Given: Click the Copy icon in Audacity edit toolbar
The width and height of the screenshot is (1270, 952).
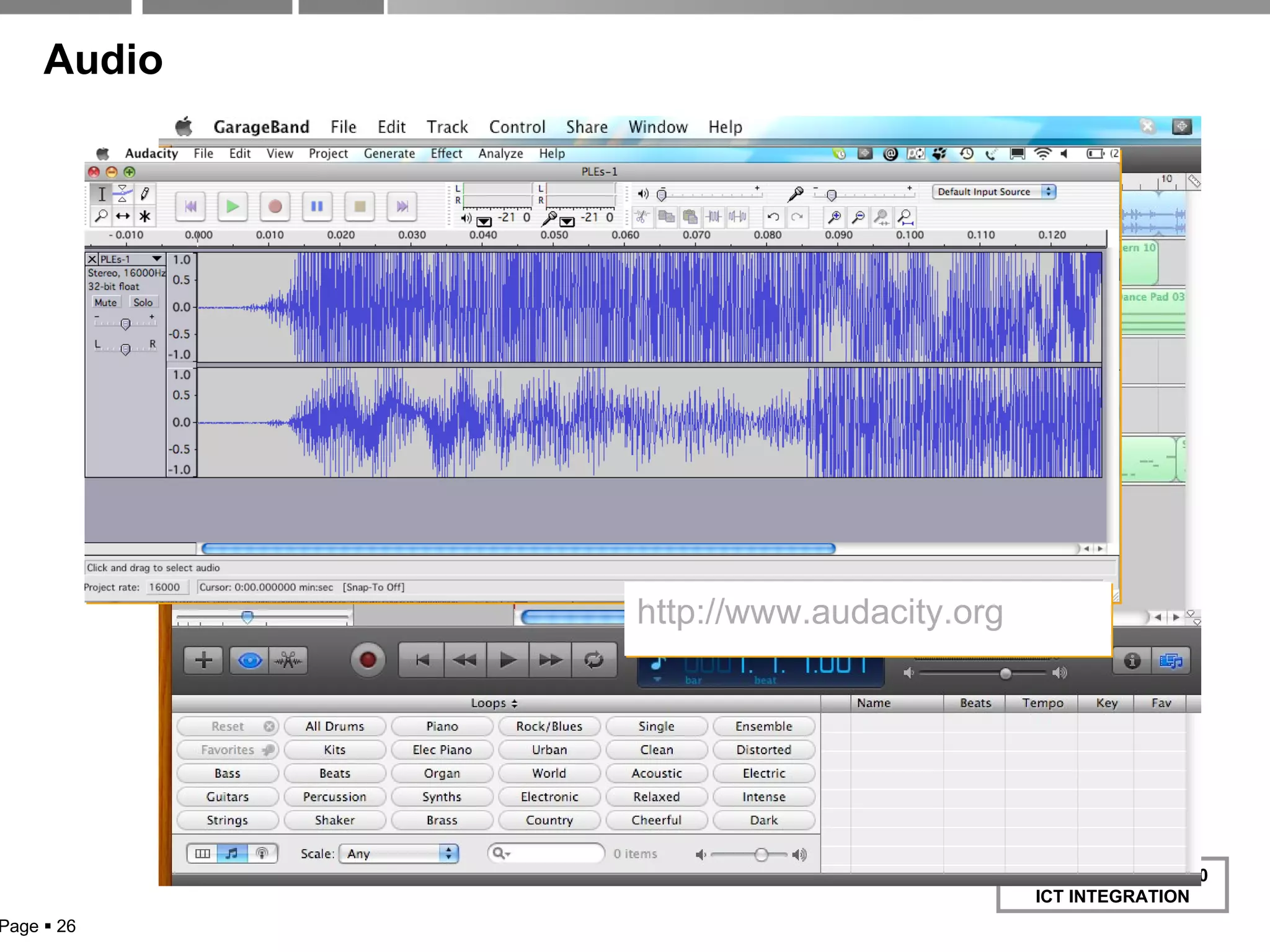Looking at the screenshot, I should click(x=667, y=217).
